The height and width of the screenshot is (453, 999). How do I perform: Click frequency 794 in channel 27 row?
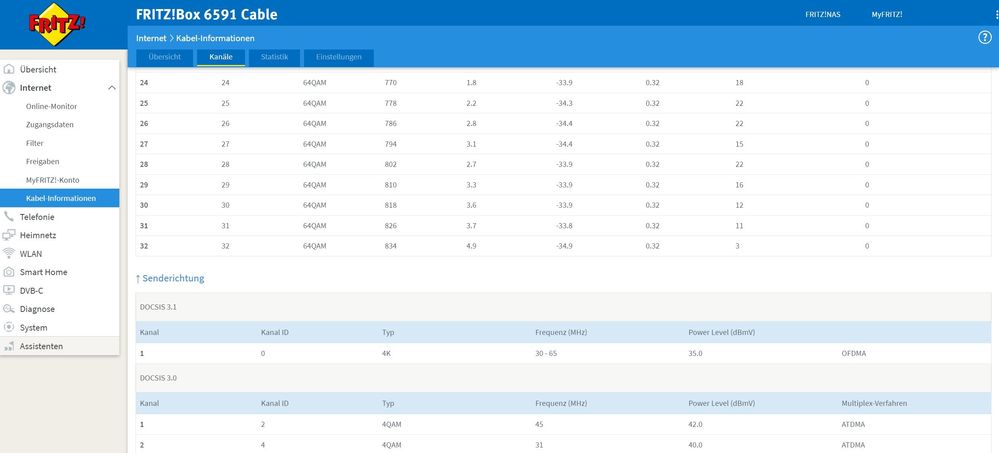point(391,144)
